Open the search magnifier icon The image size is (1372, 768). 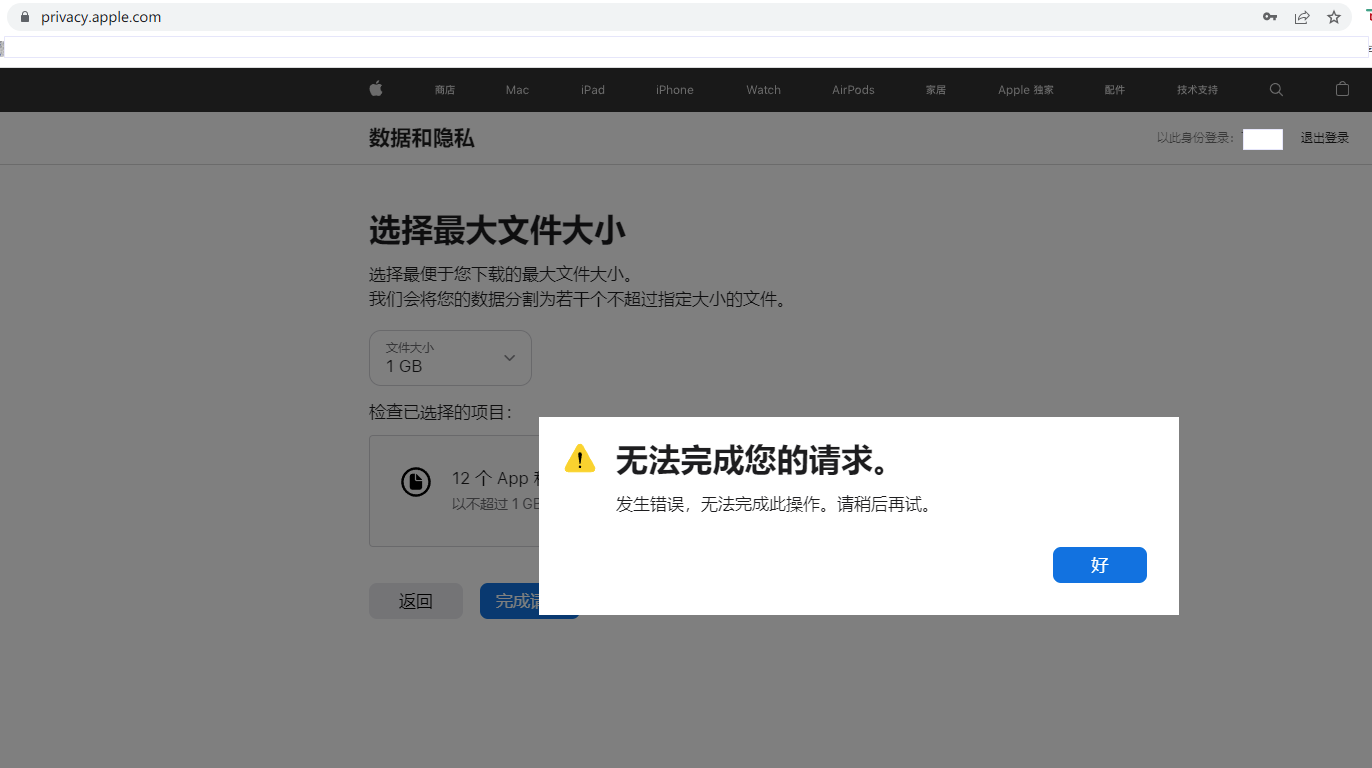[x=1276, y=89]
